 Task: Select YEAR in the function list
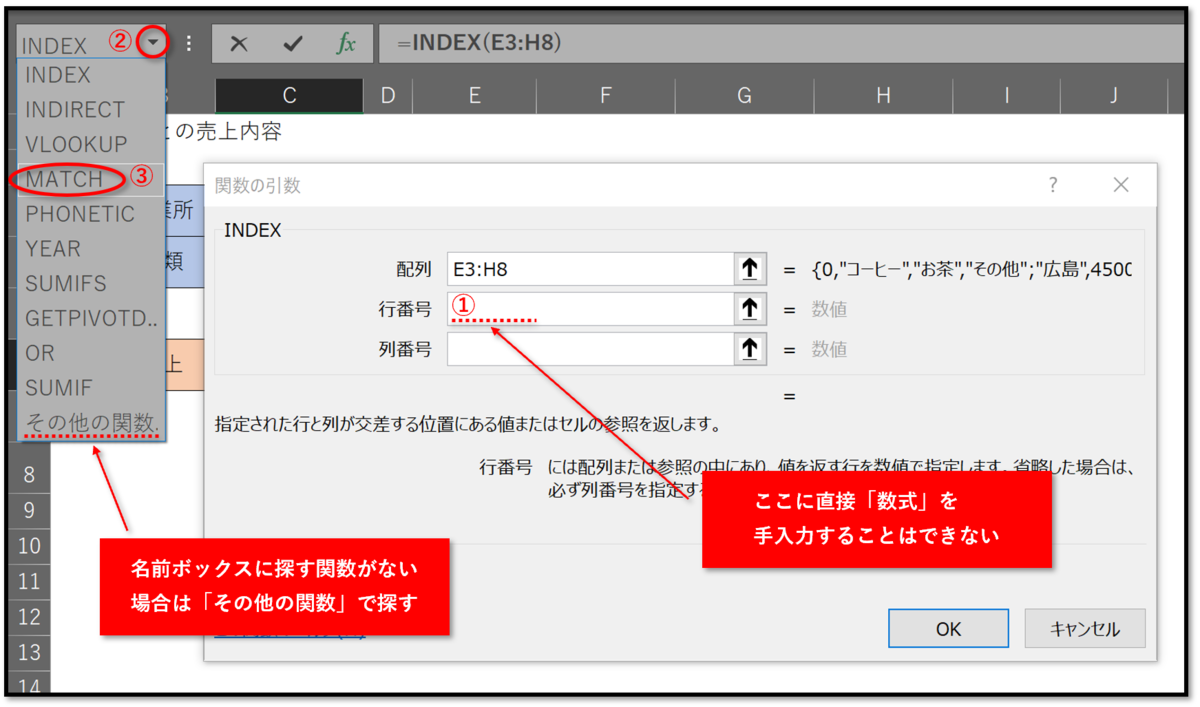click(91, 249)
